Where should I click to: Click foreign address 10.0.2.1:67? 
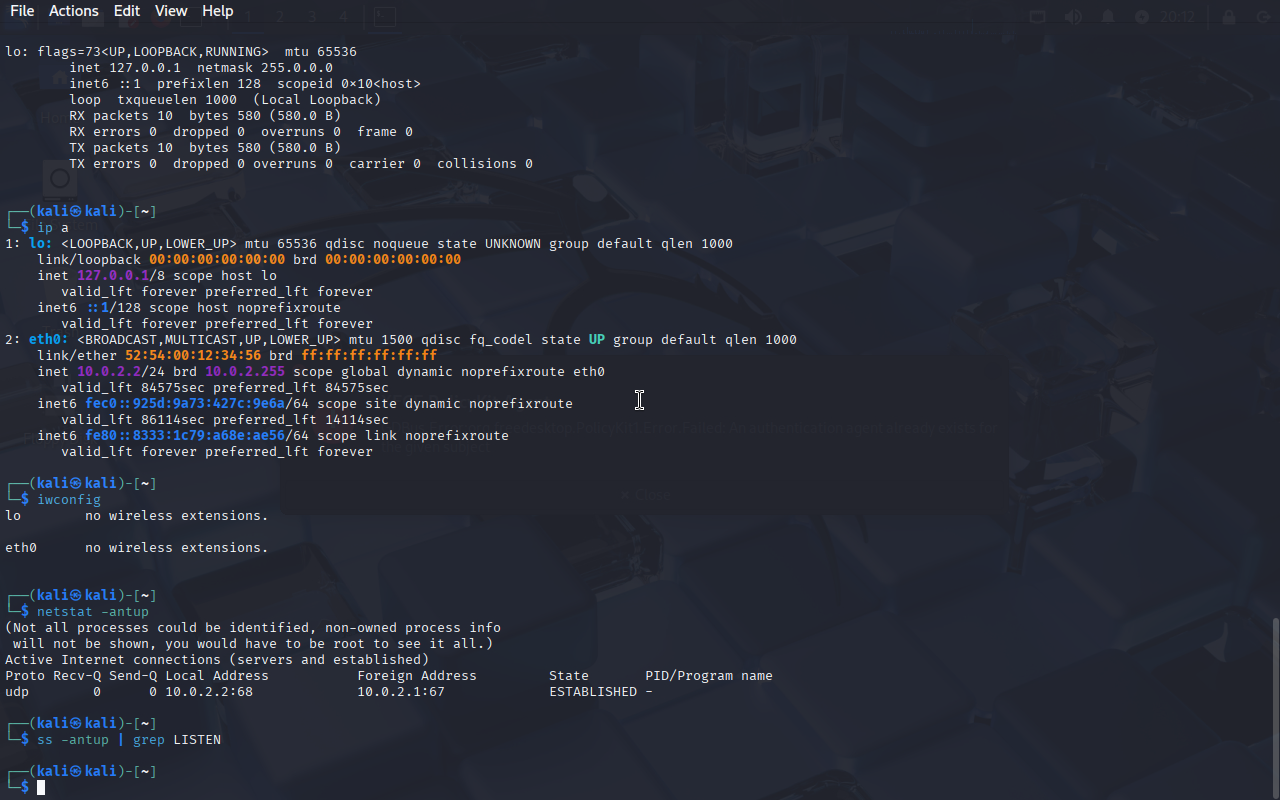click(x=401, y=692)
